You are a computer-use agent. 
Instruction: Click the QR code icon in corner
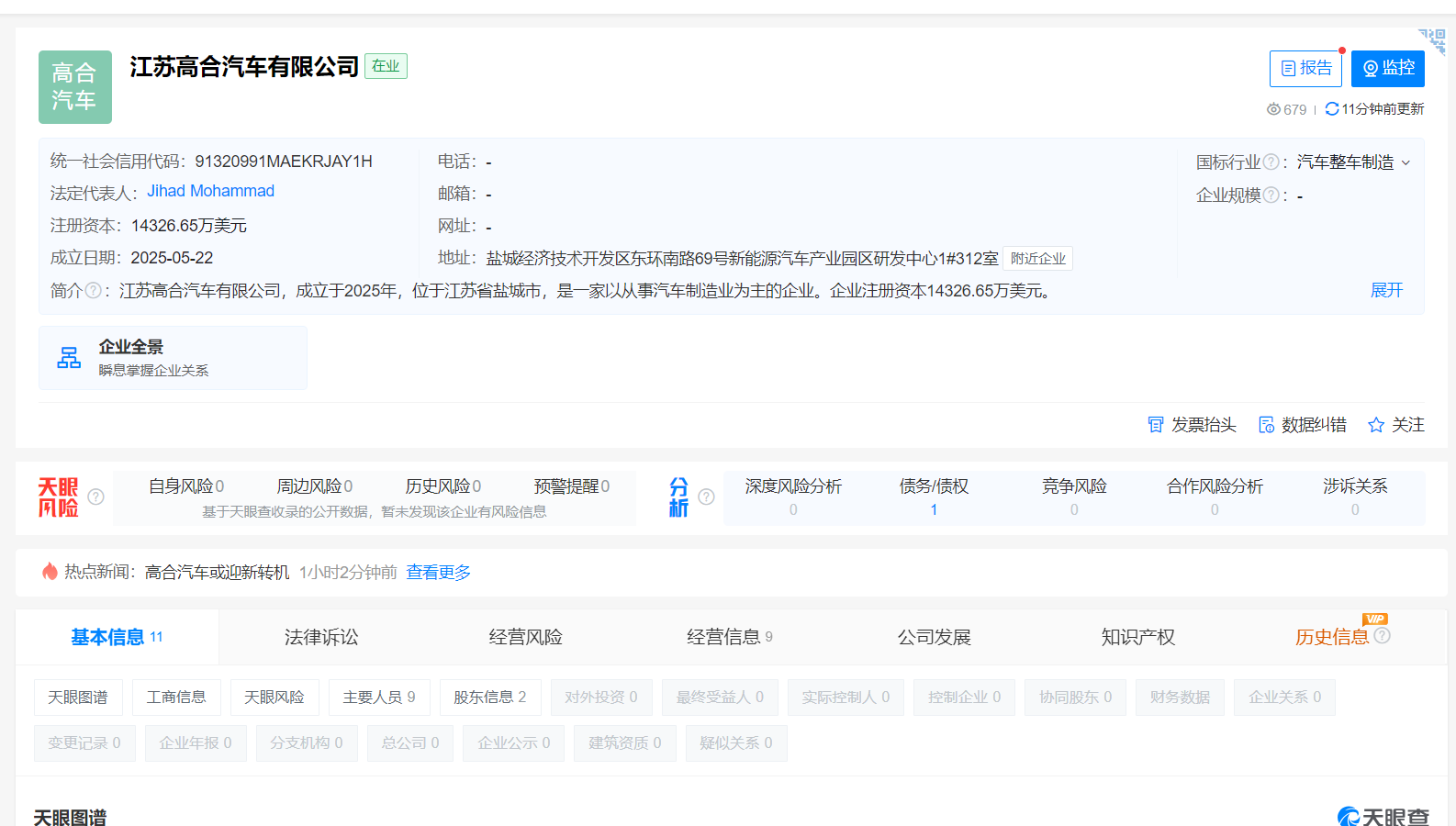point(1433,40)
